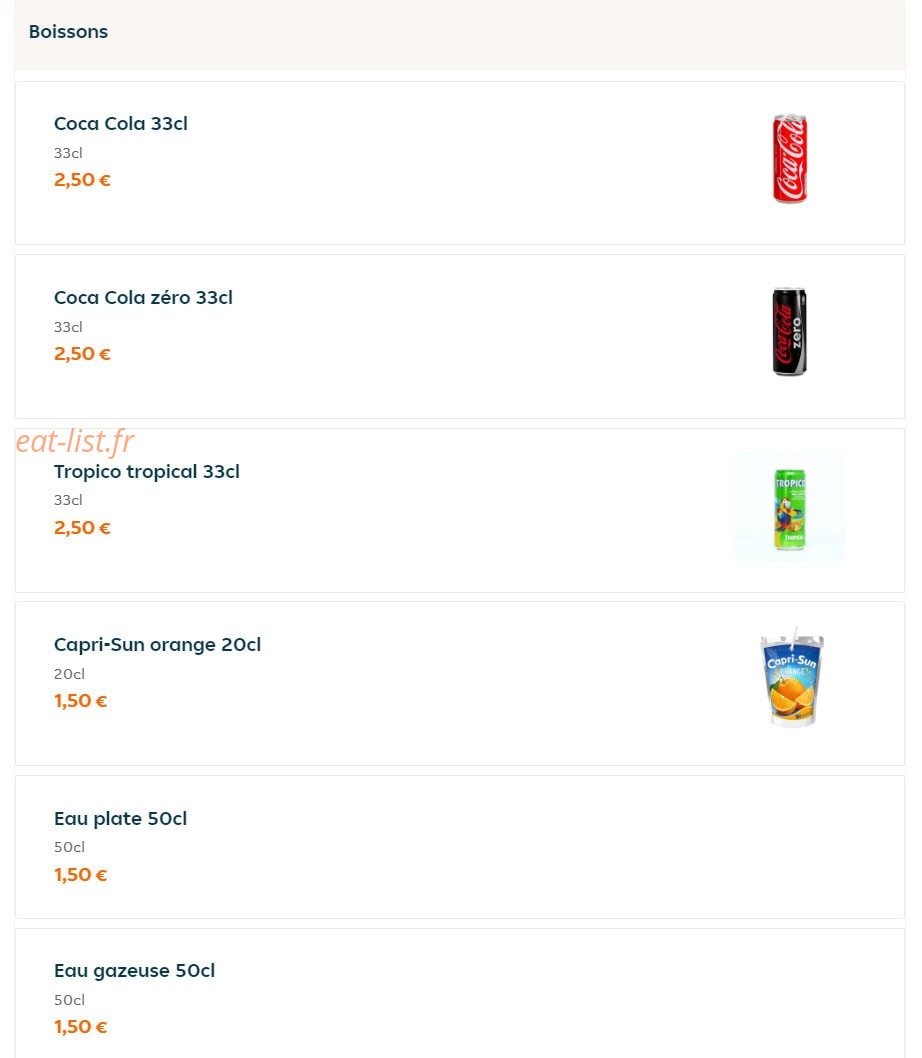Image resolution: width=922 pixels, height=1058 pixels.
Task: Click the eat-list.fr watermark link
Action: pyautogui.click(x=75, y=441)
